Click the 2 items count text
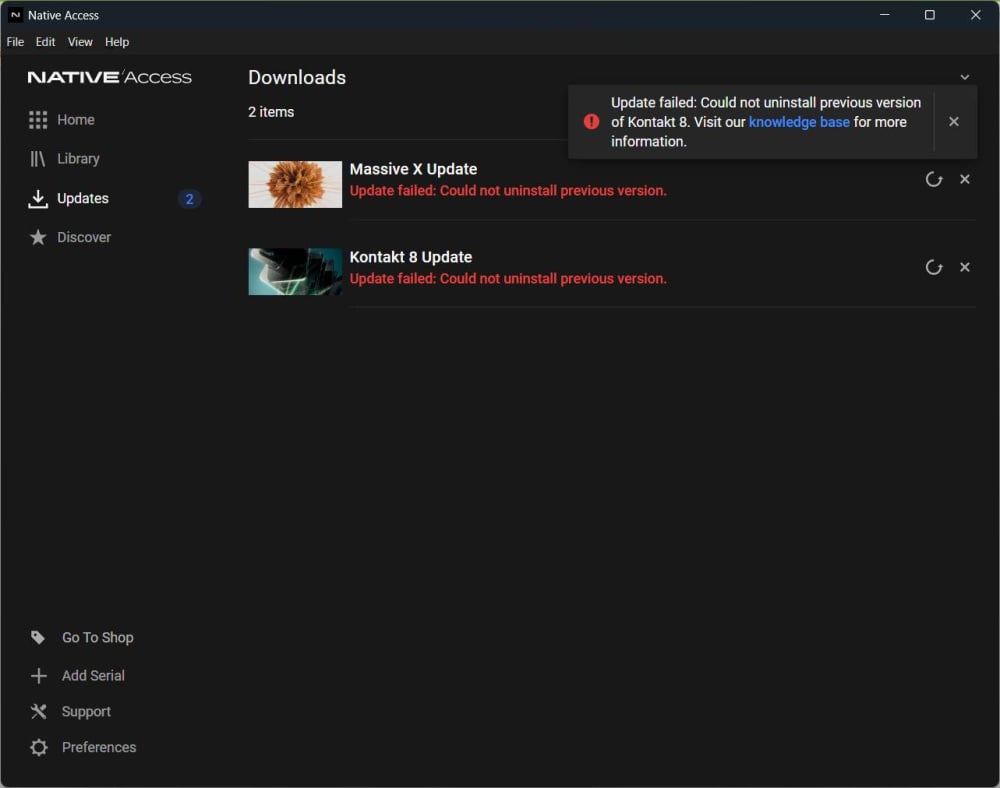The image size is (1000, 788). [271, 112]
